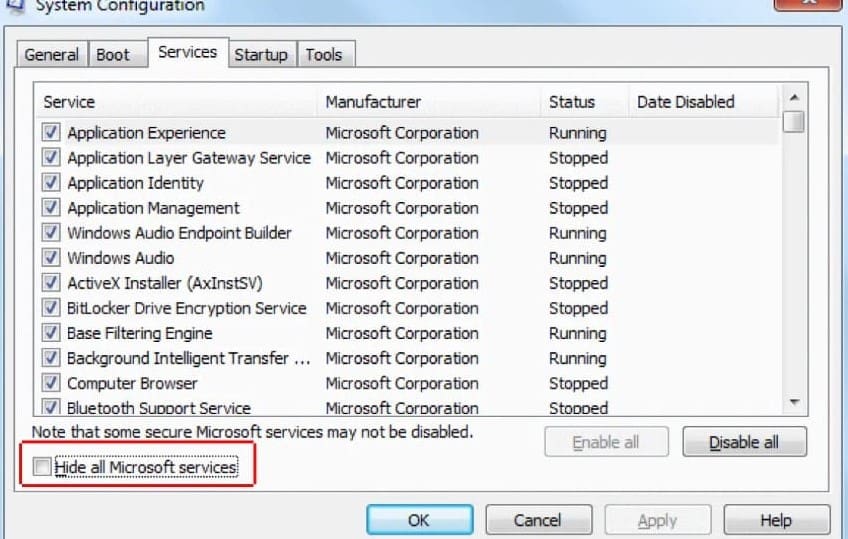Uncheck the Application Experience service checkbox
Screen dimensions: 848x539
(x=51, y=132)
